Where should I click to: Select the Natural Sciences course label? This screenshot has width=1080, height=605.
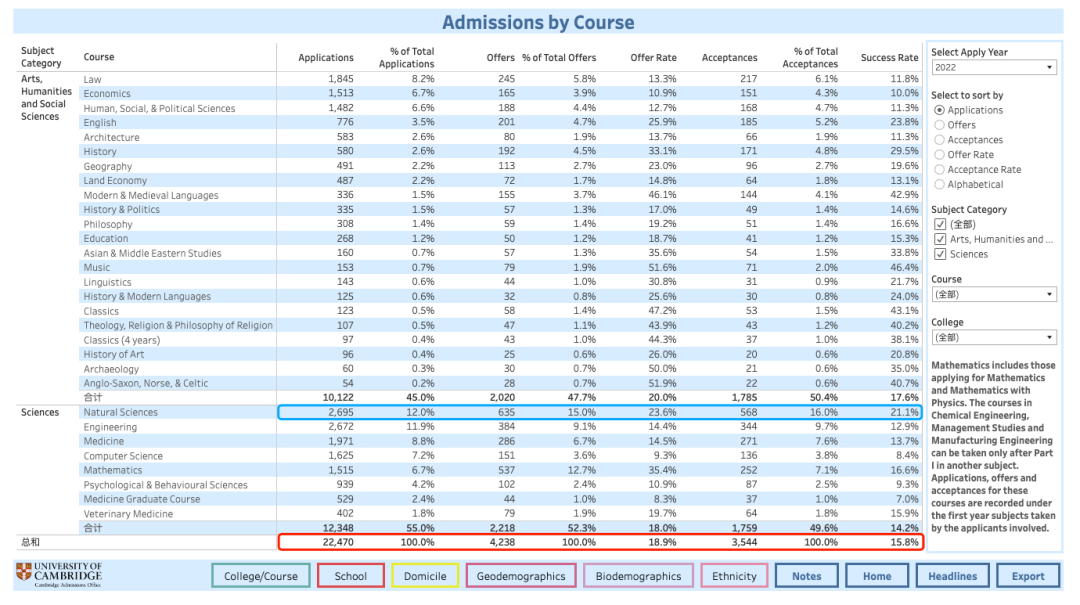coord(121,412)
